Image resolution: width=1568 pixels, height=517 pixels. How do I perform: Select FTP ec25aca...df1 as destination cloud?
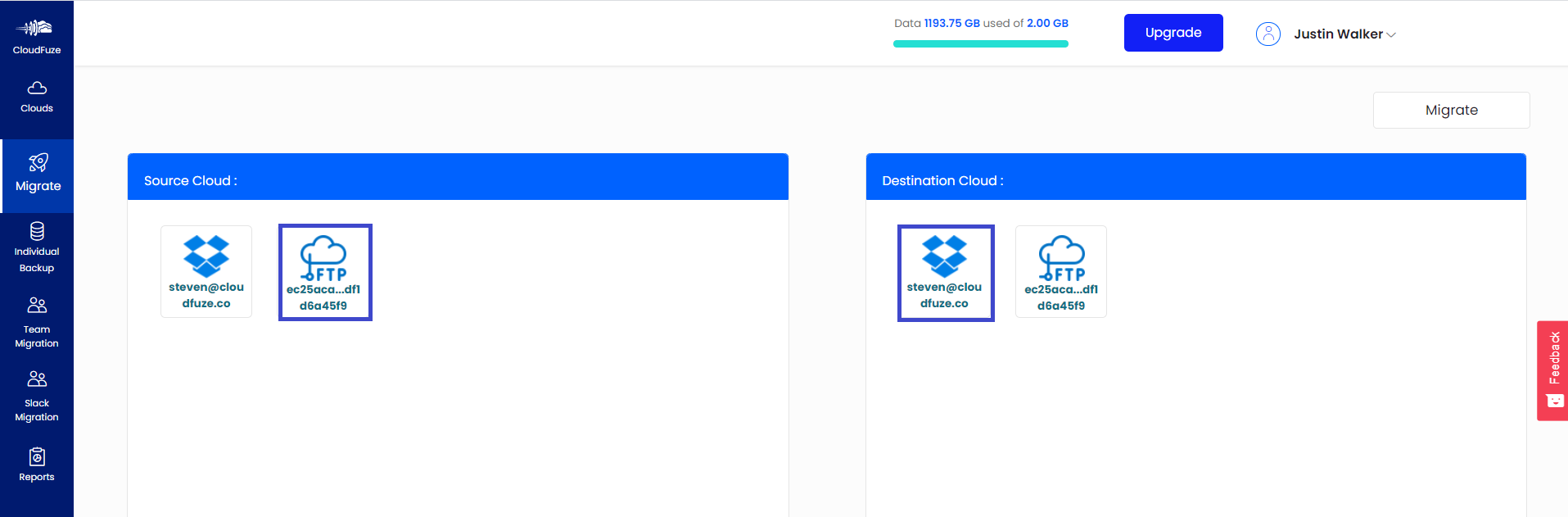pyautogui.click(x=1061, y=271)
